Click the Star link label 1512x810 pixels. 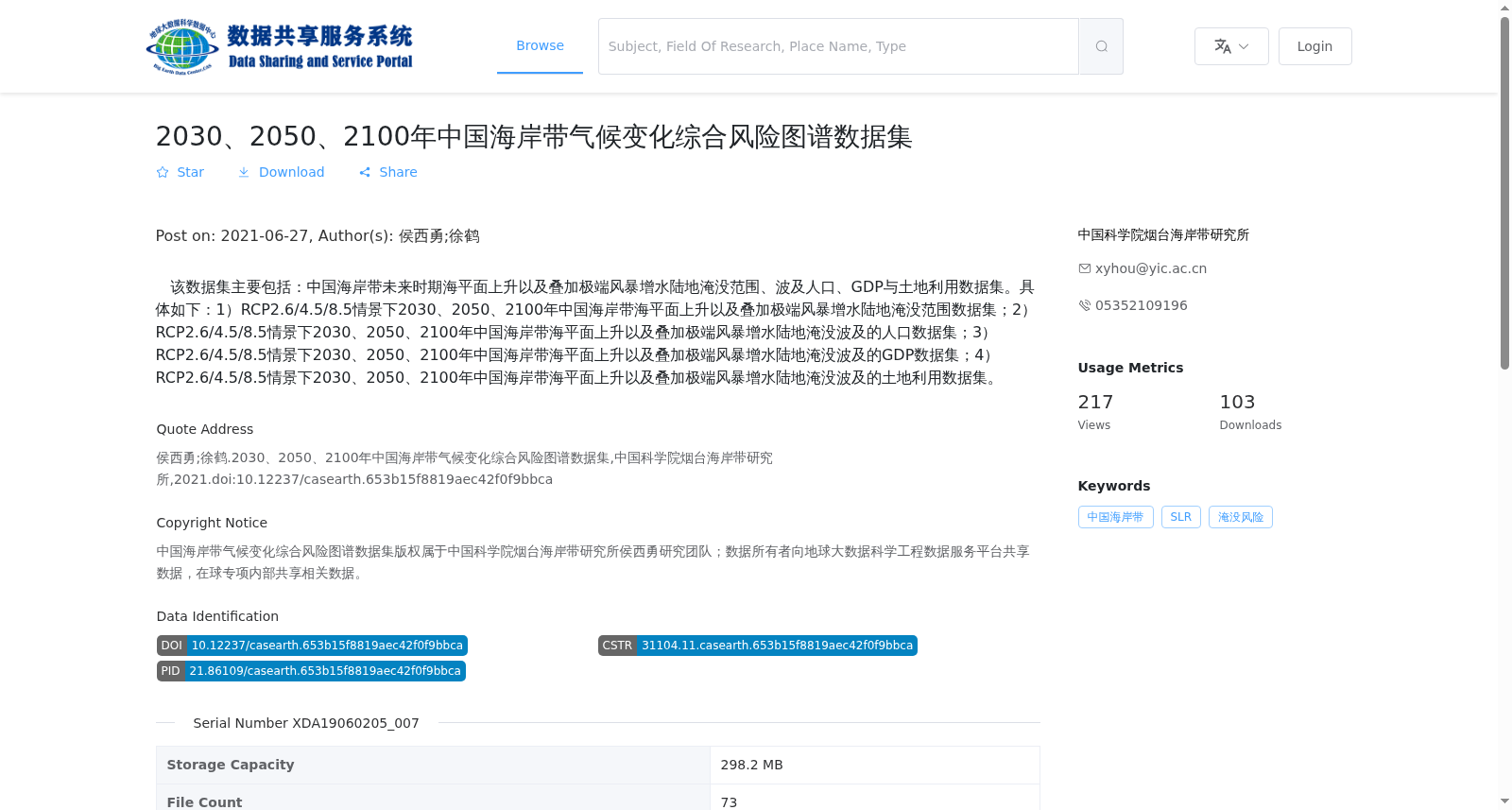tap(191, 172)
